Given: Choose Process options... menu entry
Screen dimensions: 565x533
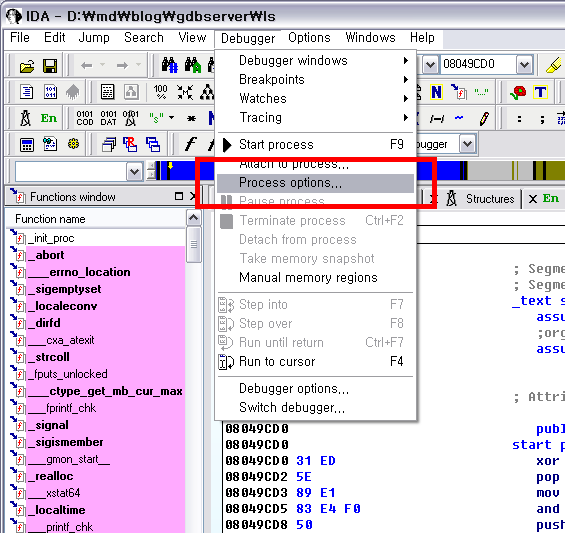Looking at the screenshot, I should pyautogui.click(x=315, y=183).
